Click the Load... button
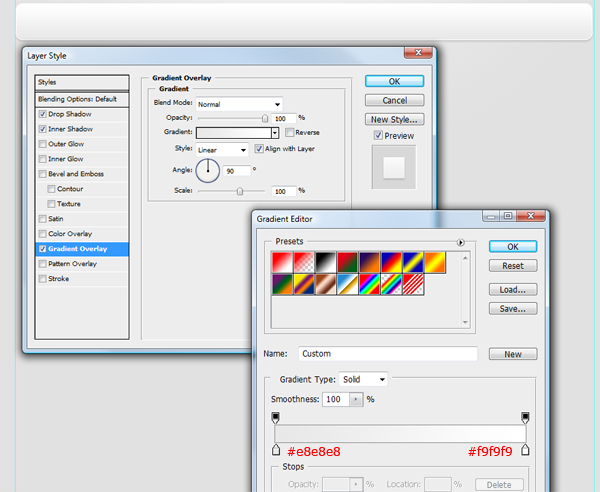 point(513,290)
